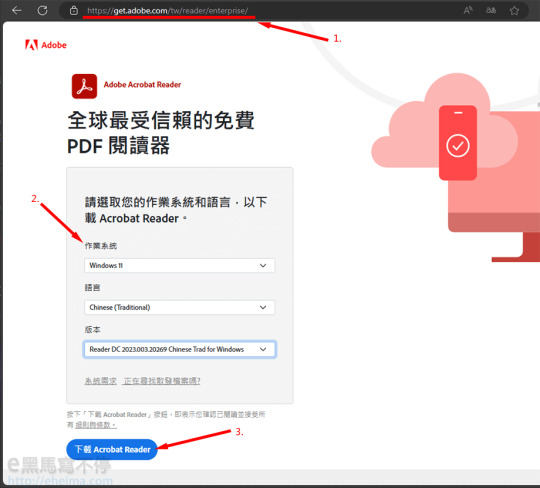The height and width of the screenshot is (488, 540).
Task: Click the get.adobe.com URL in address bar
Action: [167, 11]
